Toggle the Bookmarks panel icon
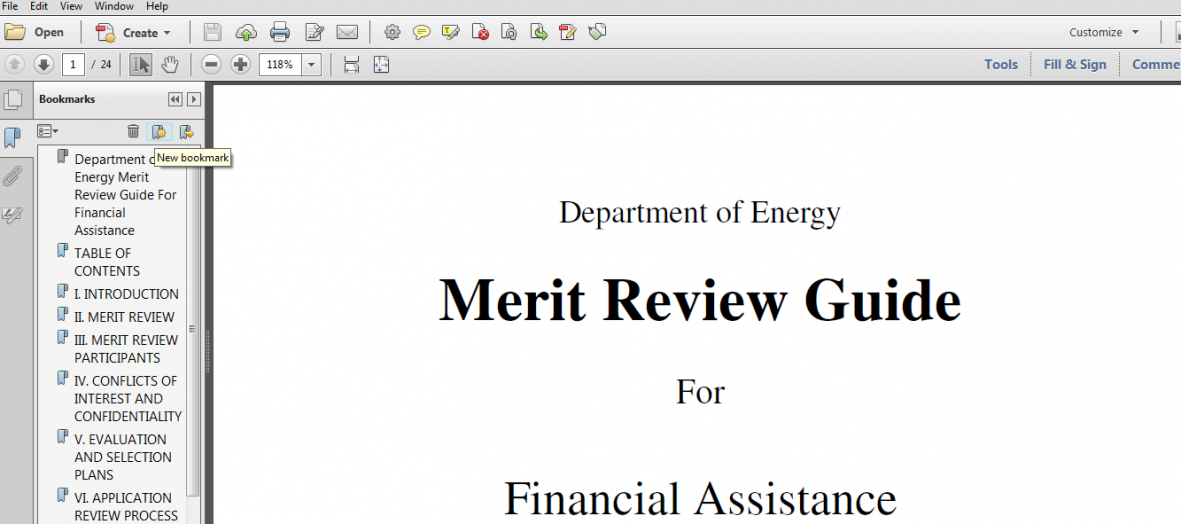The height and width of the screenshot is (524, 1181). (x=13, y=138)
